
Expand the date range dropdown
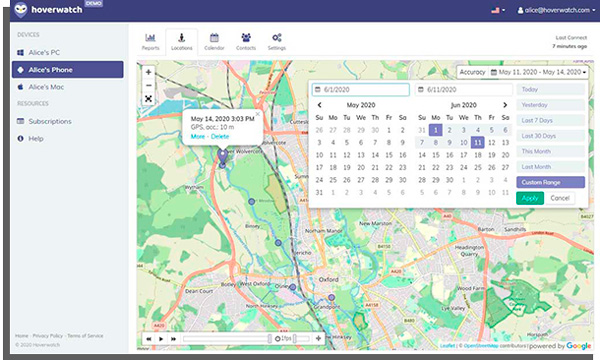tap(540, 72)
